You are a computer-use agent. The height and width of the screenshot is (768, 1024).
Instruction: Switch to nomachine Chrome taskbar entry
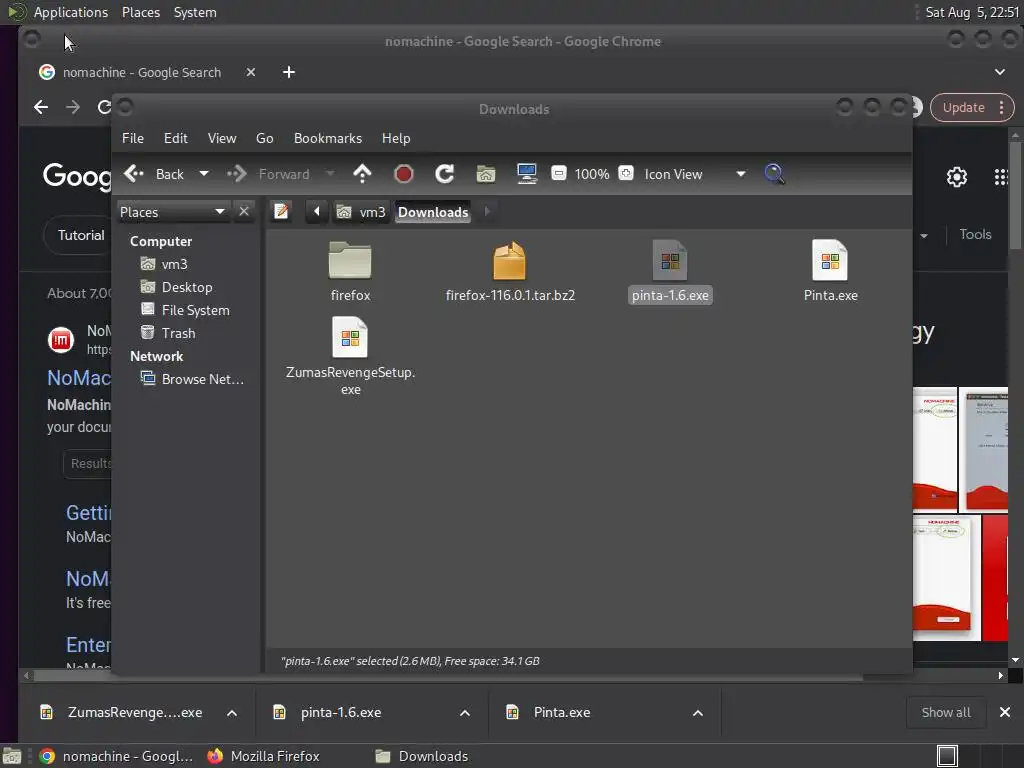[116, 756]
